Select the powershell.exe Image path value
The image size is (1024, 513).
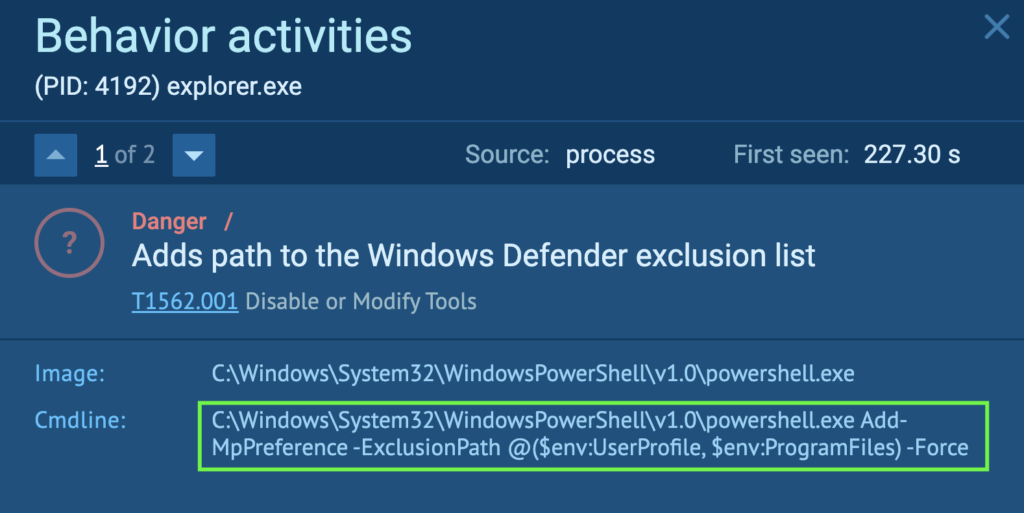(x=533, y=374)
